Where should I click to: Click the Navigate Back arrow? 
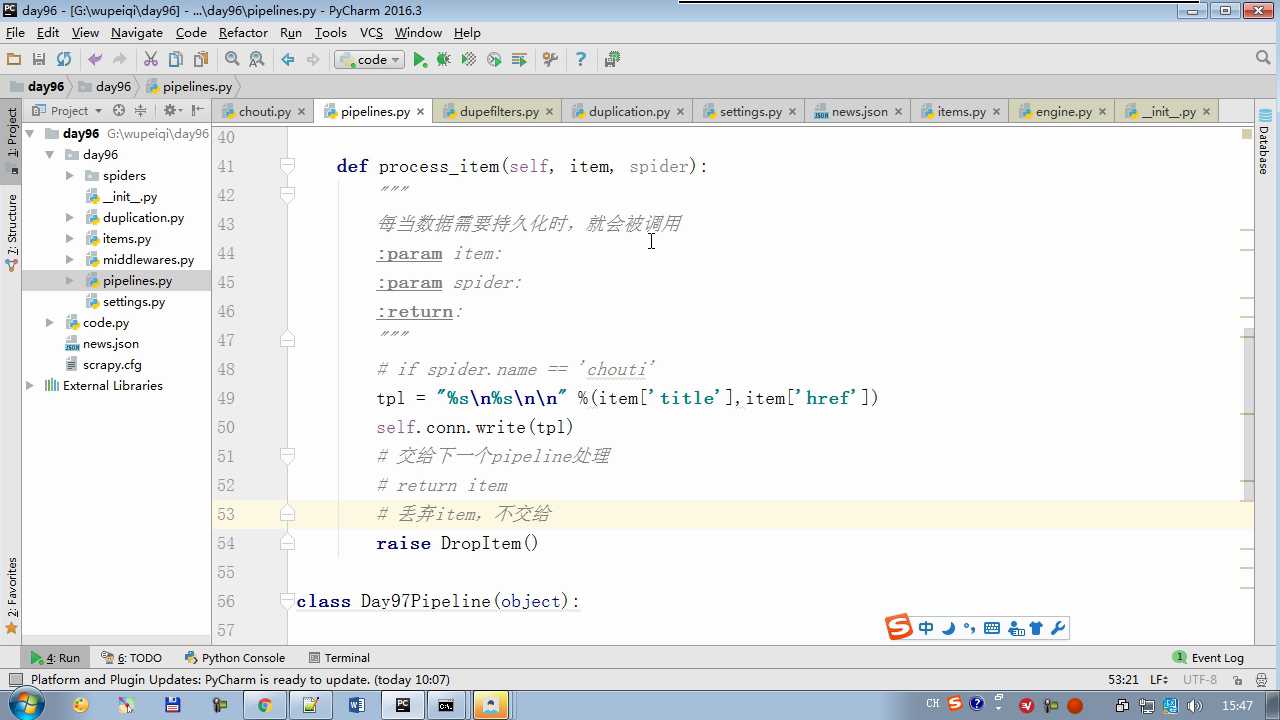[x=288, y=60]
